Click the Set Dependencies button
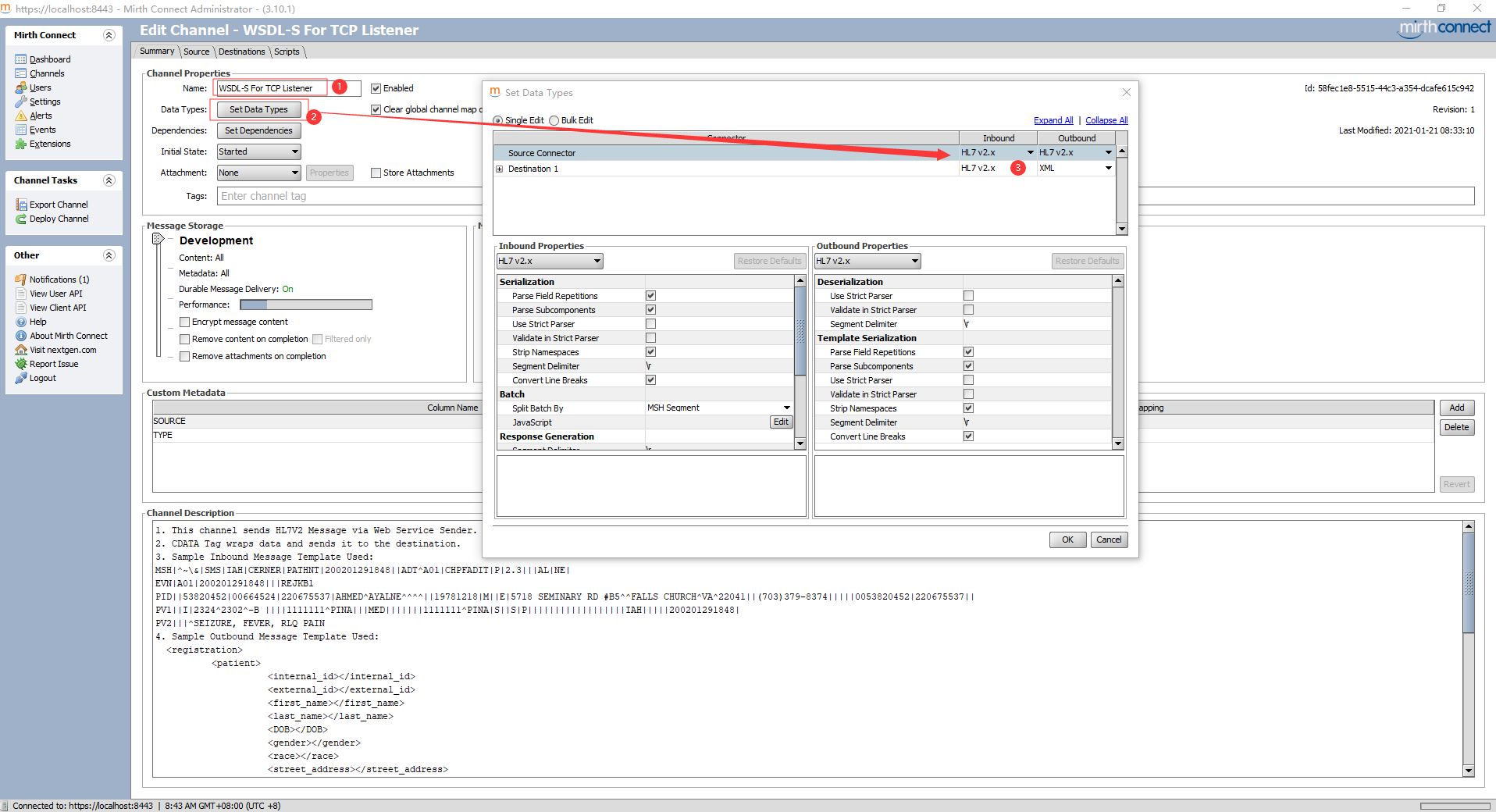This screenshot has height=812, width=1496. 258,130
